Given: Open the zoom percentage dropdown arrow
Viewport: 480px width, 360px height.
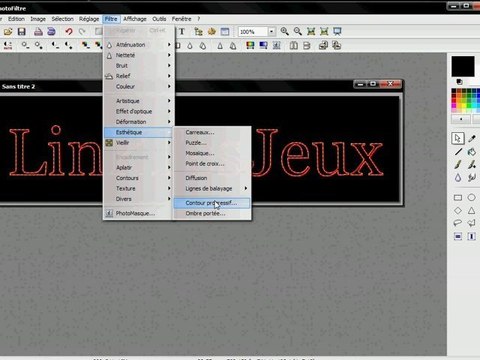Looking at the screenshot, I should (272, 32).
